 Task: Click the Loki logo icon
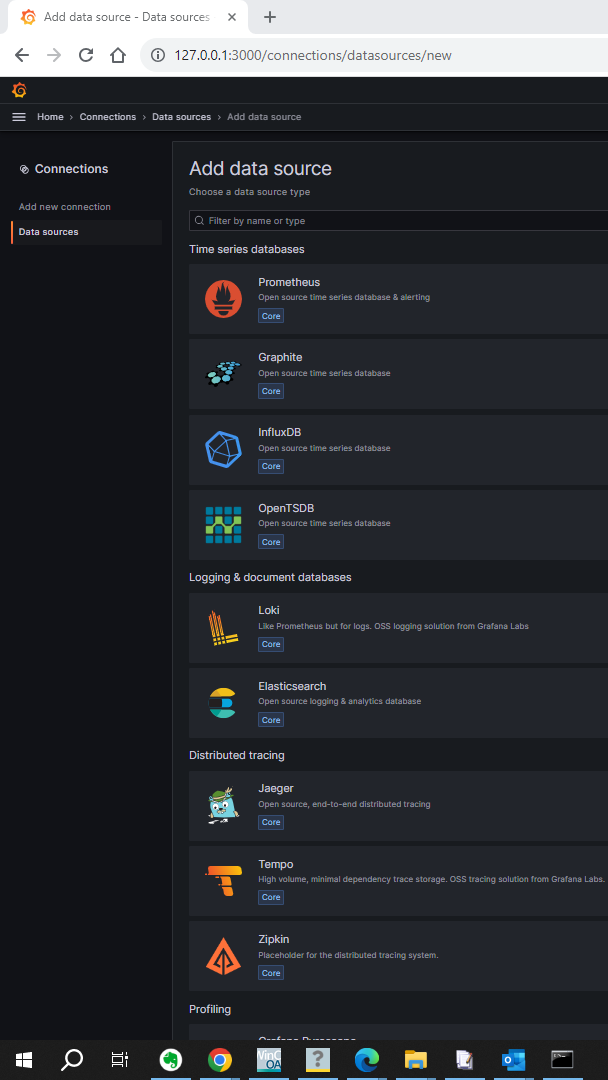(223, 627)
